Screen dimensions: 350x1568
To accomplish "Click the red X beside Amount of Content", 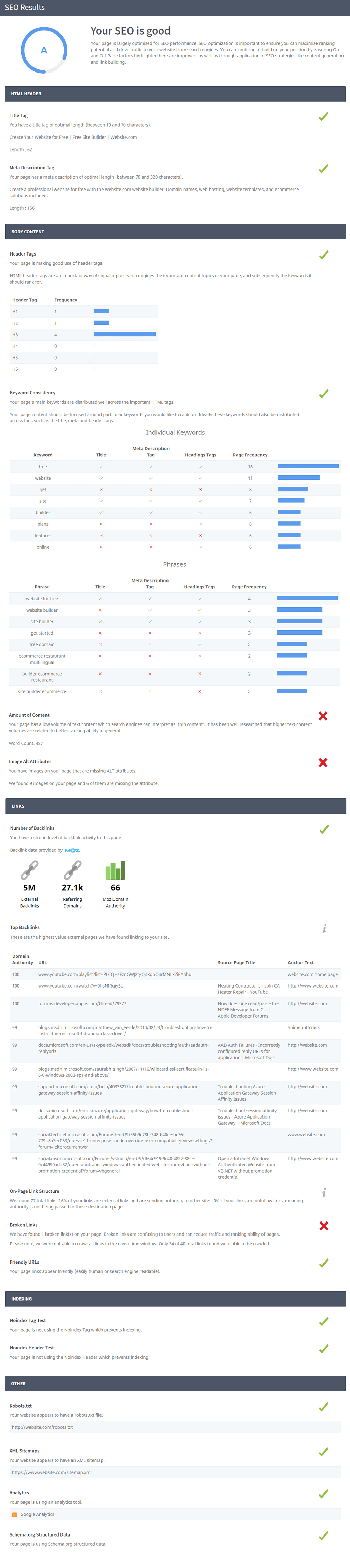I will point(323,716).
